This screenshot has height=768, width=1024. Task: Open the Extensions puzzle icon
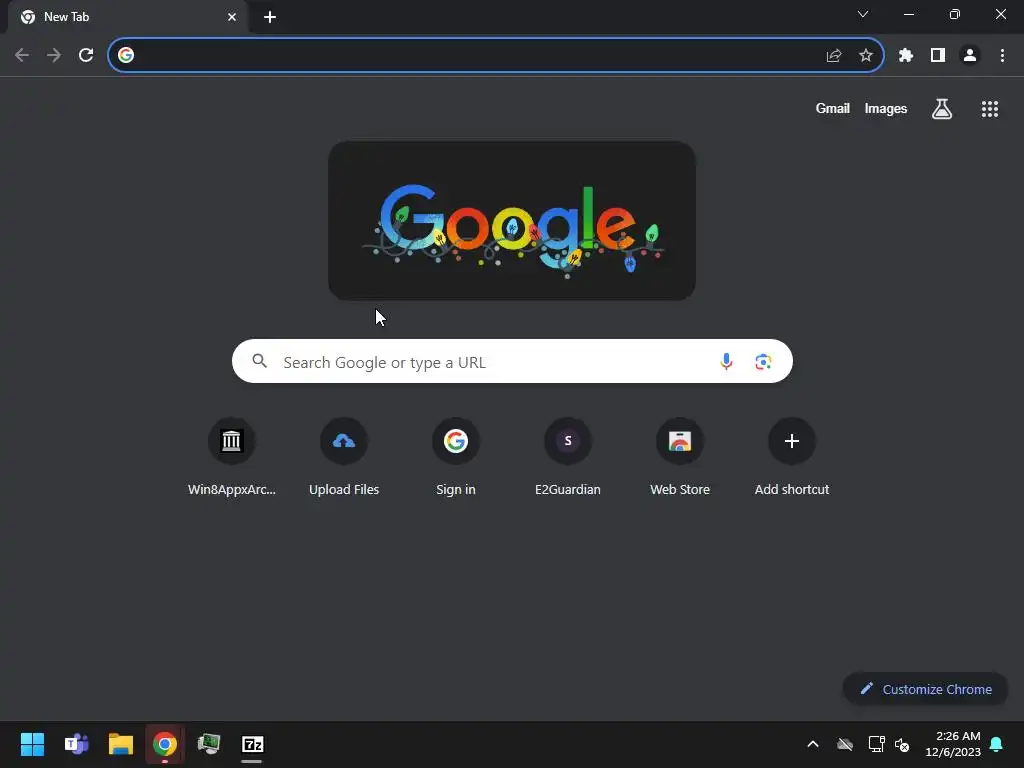[906, 56]
